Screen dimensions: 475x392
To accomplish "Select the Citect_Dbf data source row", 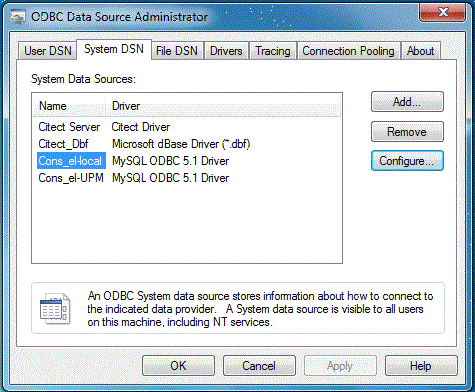I will coord(187,144).
